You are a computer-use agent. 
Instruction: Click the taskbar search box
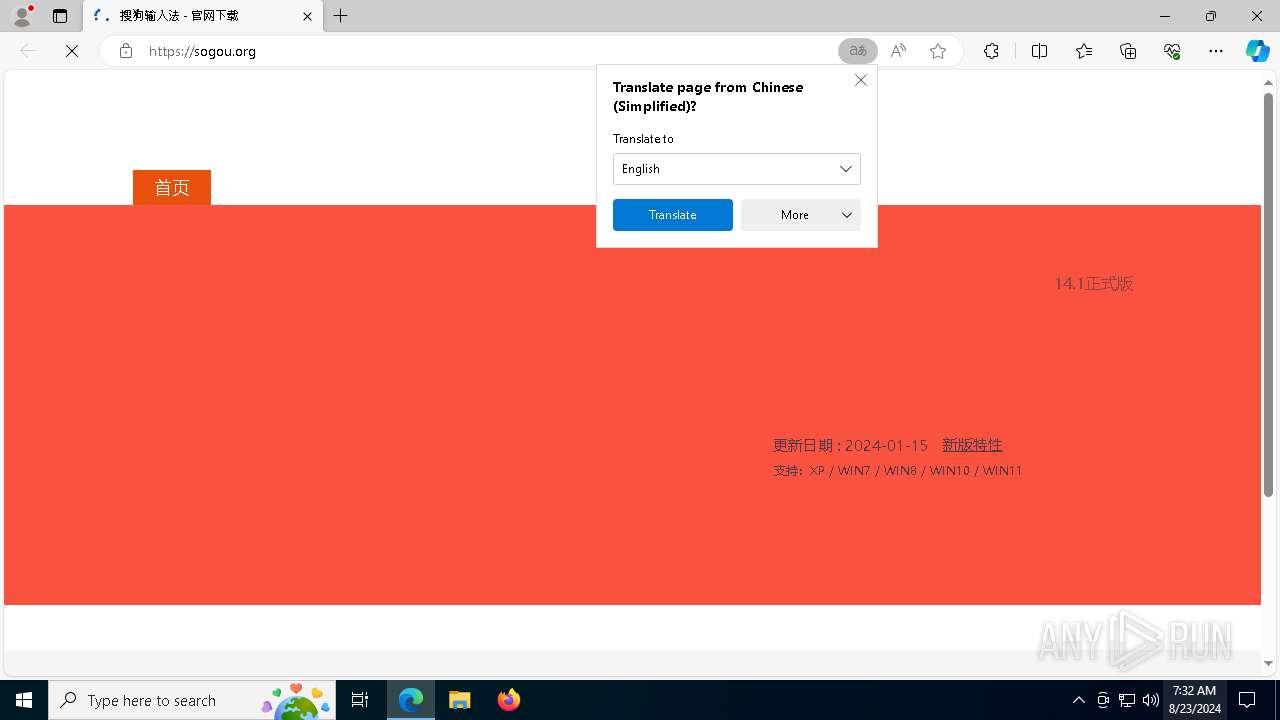pyautogui.click(x=192, y=700)
